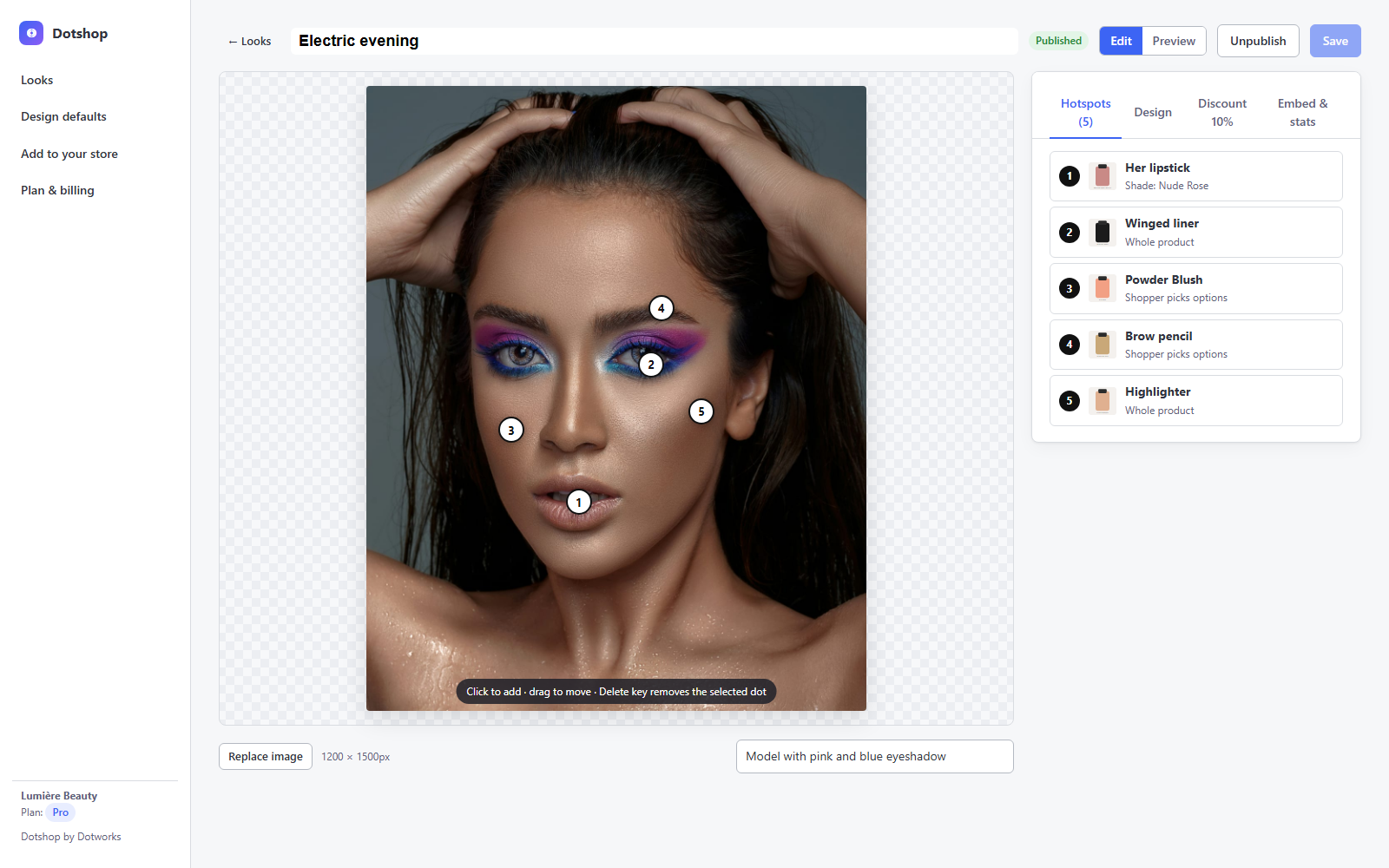Screen dimensions: 1389x868
Task: Select hotspot dot 1 on the lips
Action: pos(579,503)
